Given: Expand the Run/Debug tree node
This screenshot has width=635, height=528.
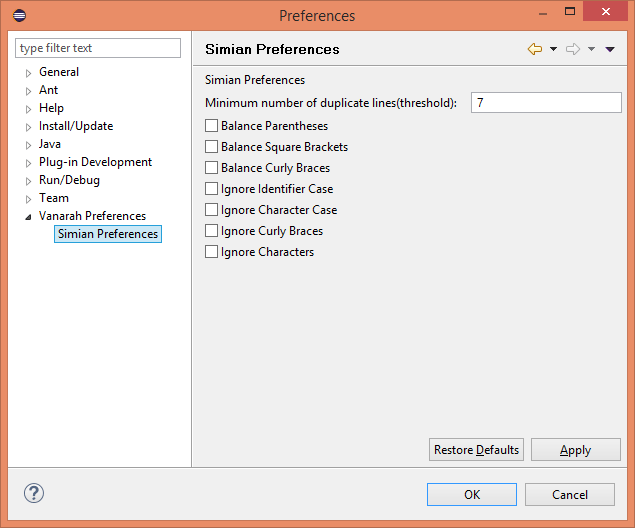Looking at the screenshot, I should tap(28, 181).
